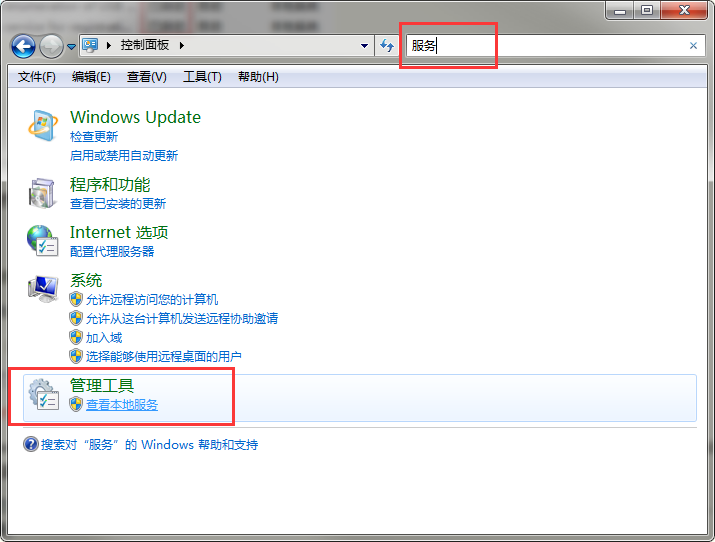Open the 编辑(E) menu
This screenshot has width=715, height=542.
click(x=91, y=77)
